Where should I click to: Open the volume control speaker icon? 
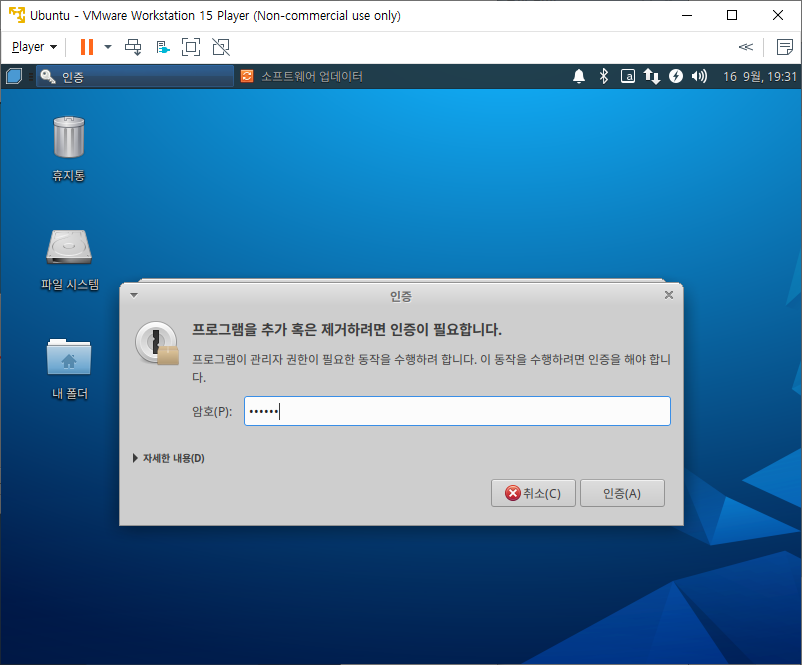(x=699, y=76)
